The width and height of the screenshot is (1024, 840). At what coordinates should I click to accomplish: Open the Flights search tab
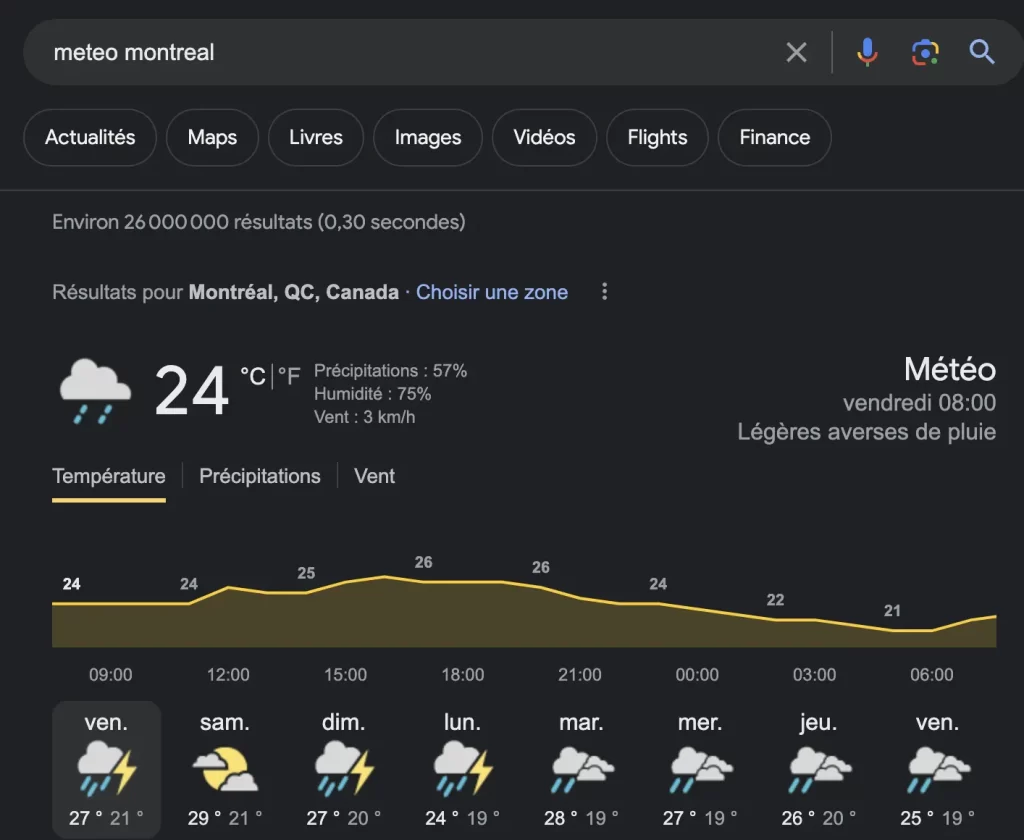pyautogui.click(x=657, y=138)
